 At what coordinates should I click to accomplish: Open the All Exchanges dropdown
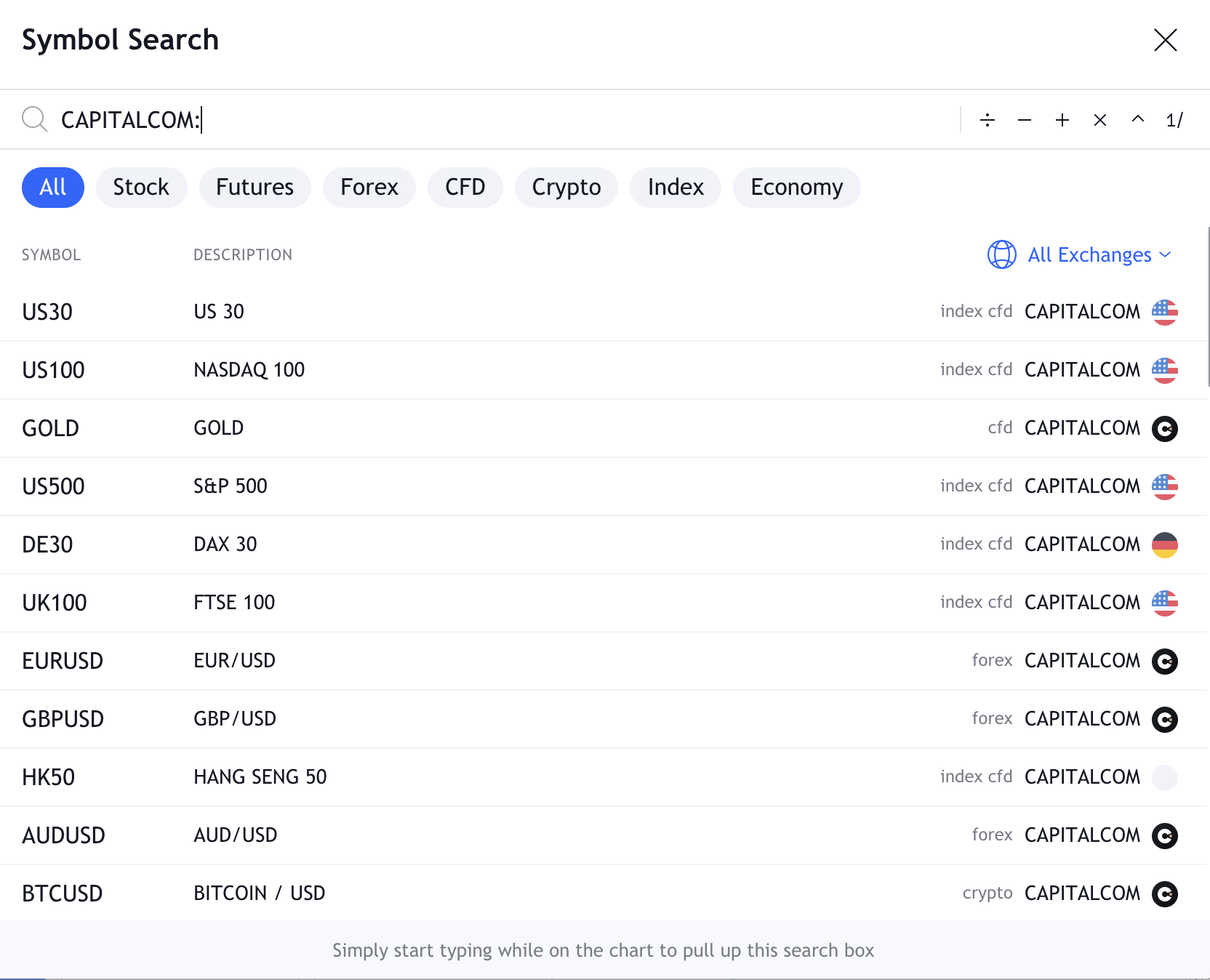coord(1089,255)
